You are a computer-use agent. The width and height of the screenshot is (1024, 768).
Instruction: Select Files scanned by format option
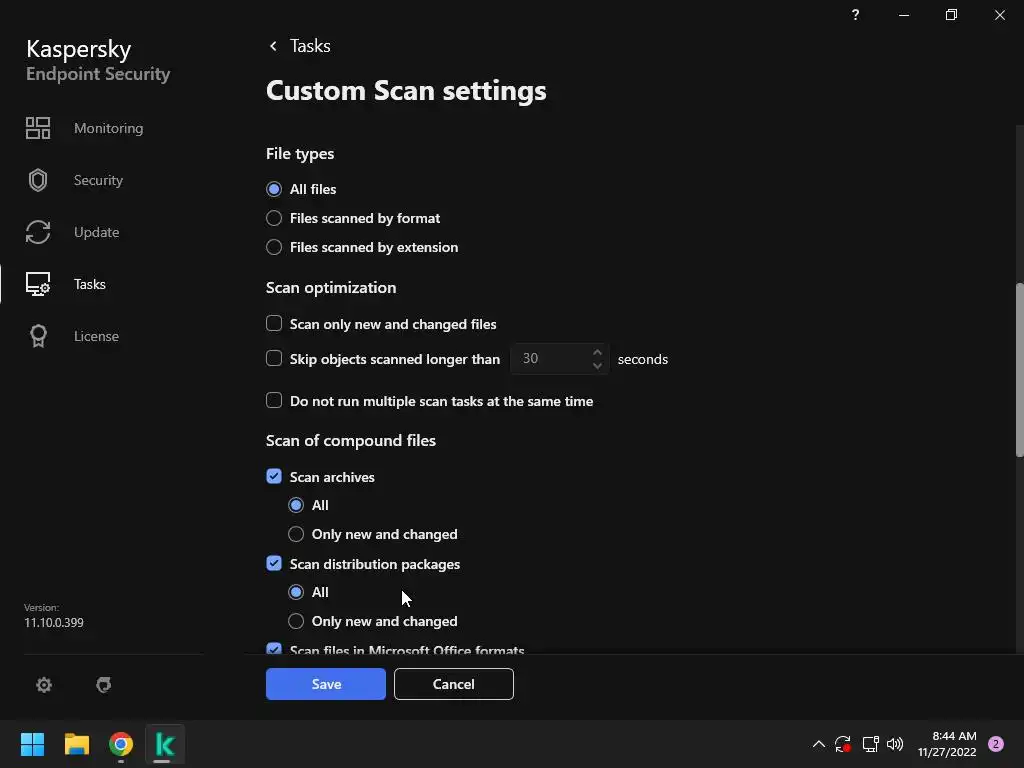[274, 218]
